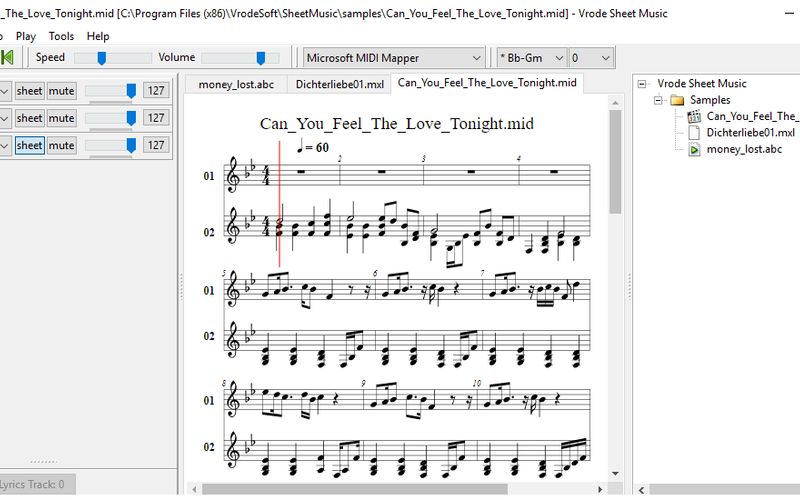Image resolution: width=800 pixels, height=500 pixels.
Task: Click the Speed label in the toolbar
Action: (50, 57)
